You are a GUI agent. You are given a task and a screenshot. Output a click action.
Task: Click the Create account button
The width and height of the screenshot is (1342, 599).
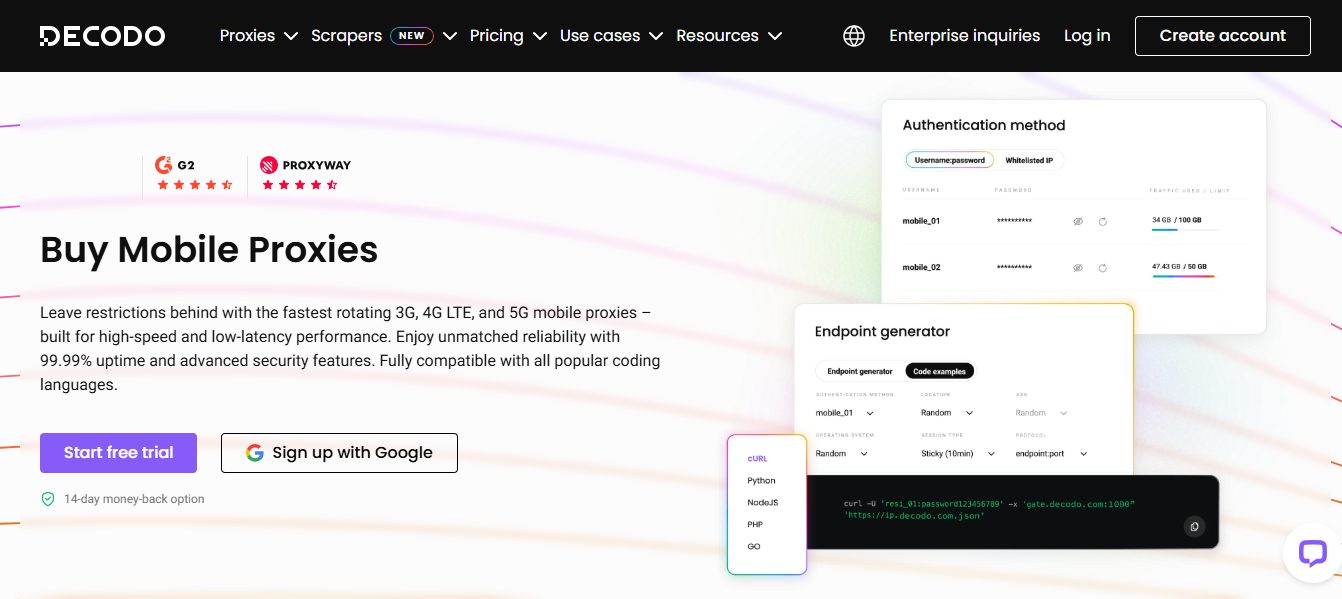coord(1223,36)
